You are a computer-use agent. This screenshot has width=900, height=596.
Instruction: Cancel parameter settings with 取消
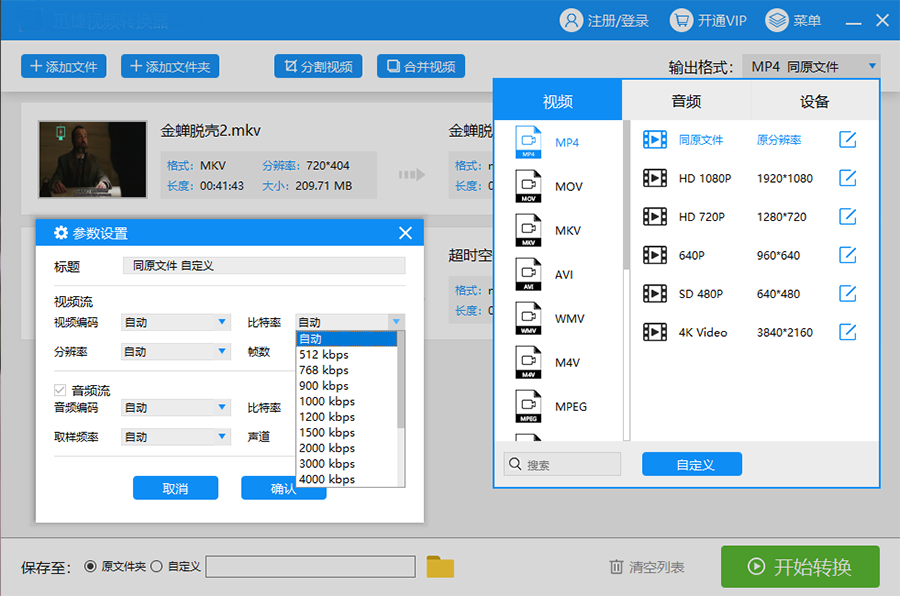click(x=176, y=488)
